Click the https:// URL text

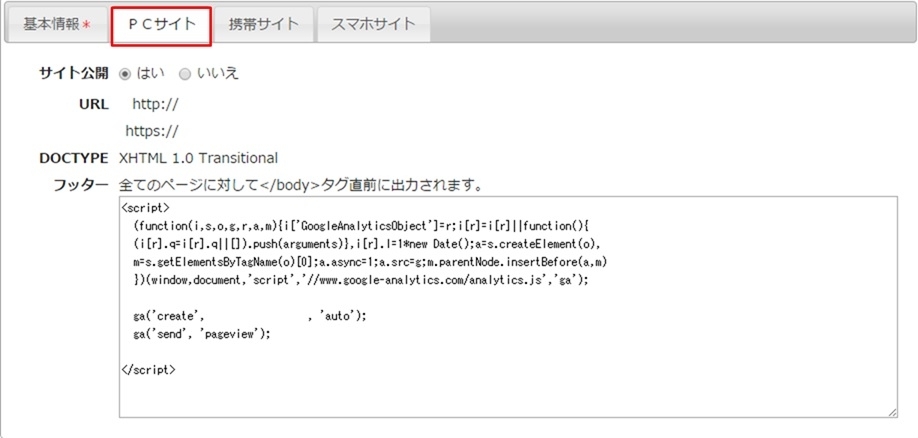click(152, 131)
